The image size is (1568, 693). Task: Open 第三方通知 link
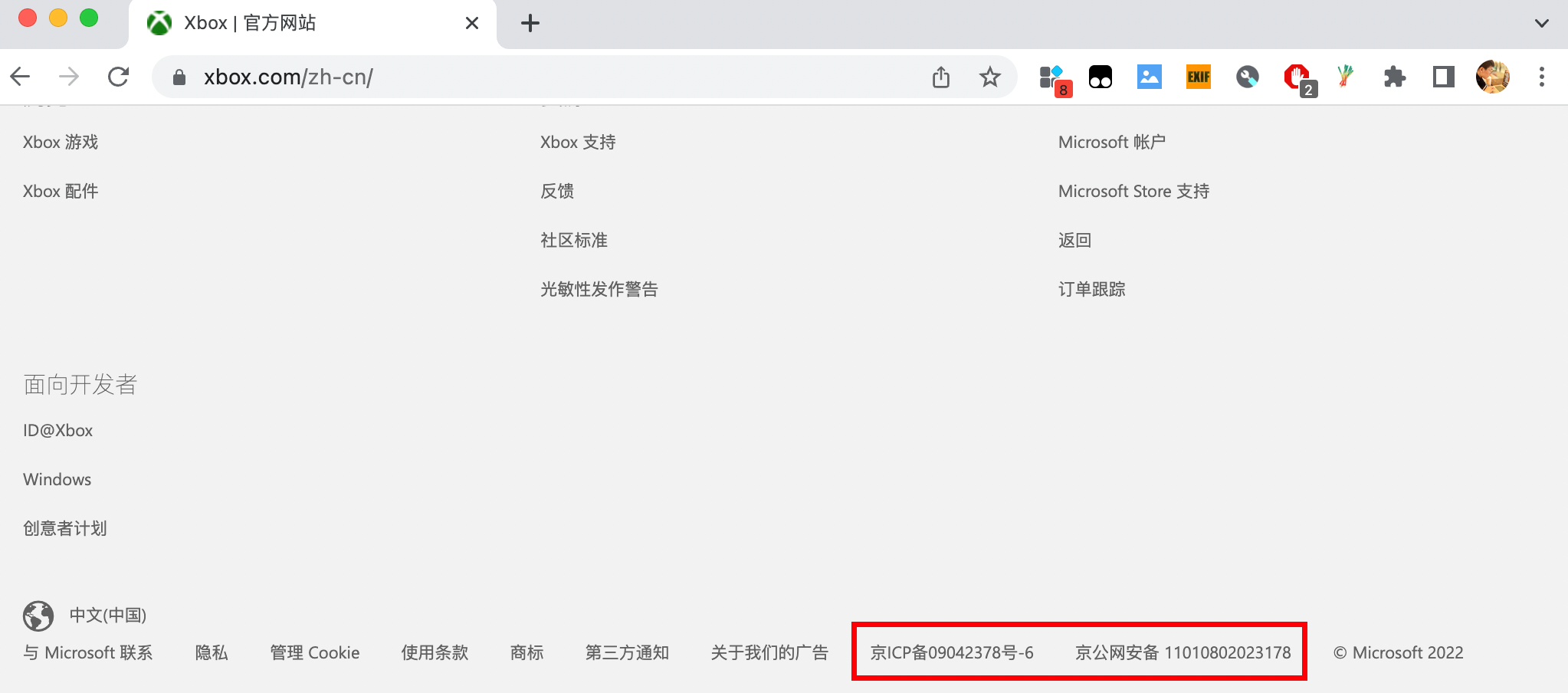pos(628,653)
